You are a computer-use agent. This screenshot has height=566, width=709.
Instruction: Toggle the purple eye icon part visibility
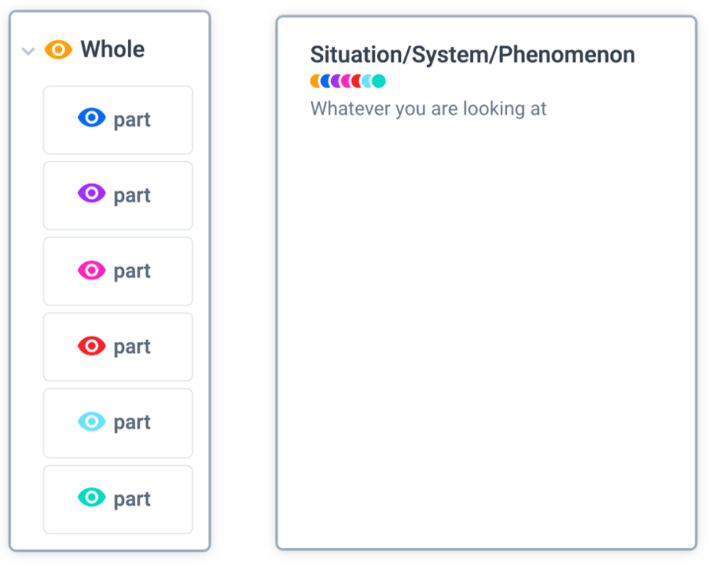(92, 193)
